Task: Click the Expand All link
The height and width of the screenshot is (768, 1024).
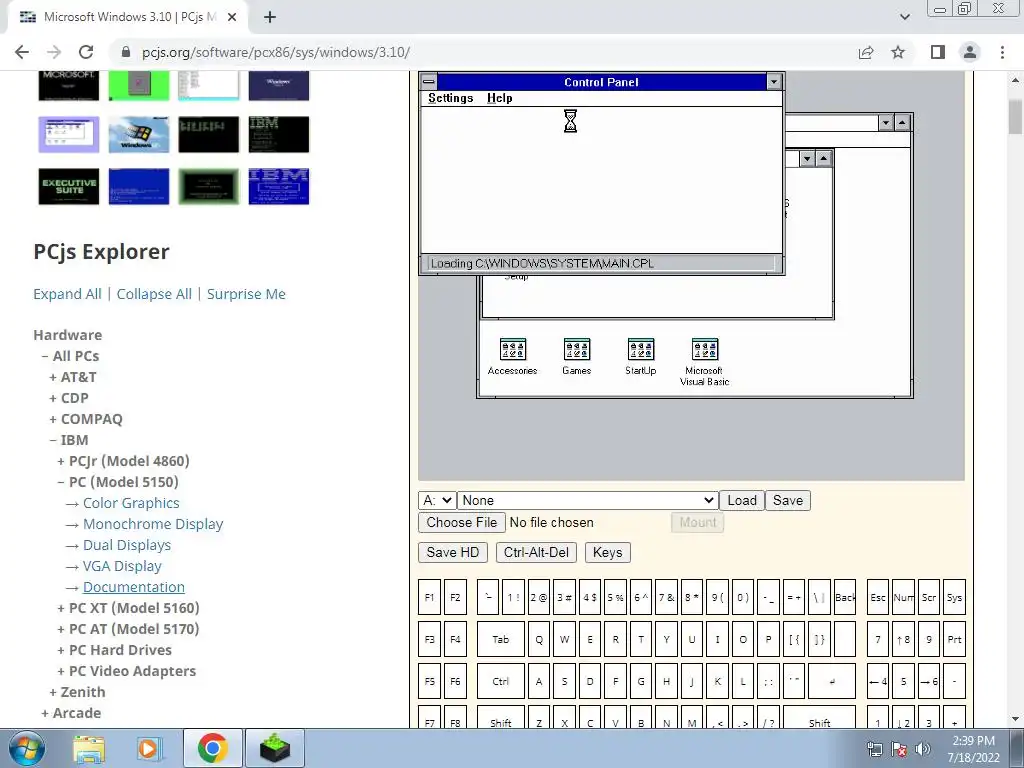Action: (67, 294)
